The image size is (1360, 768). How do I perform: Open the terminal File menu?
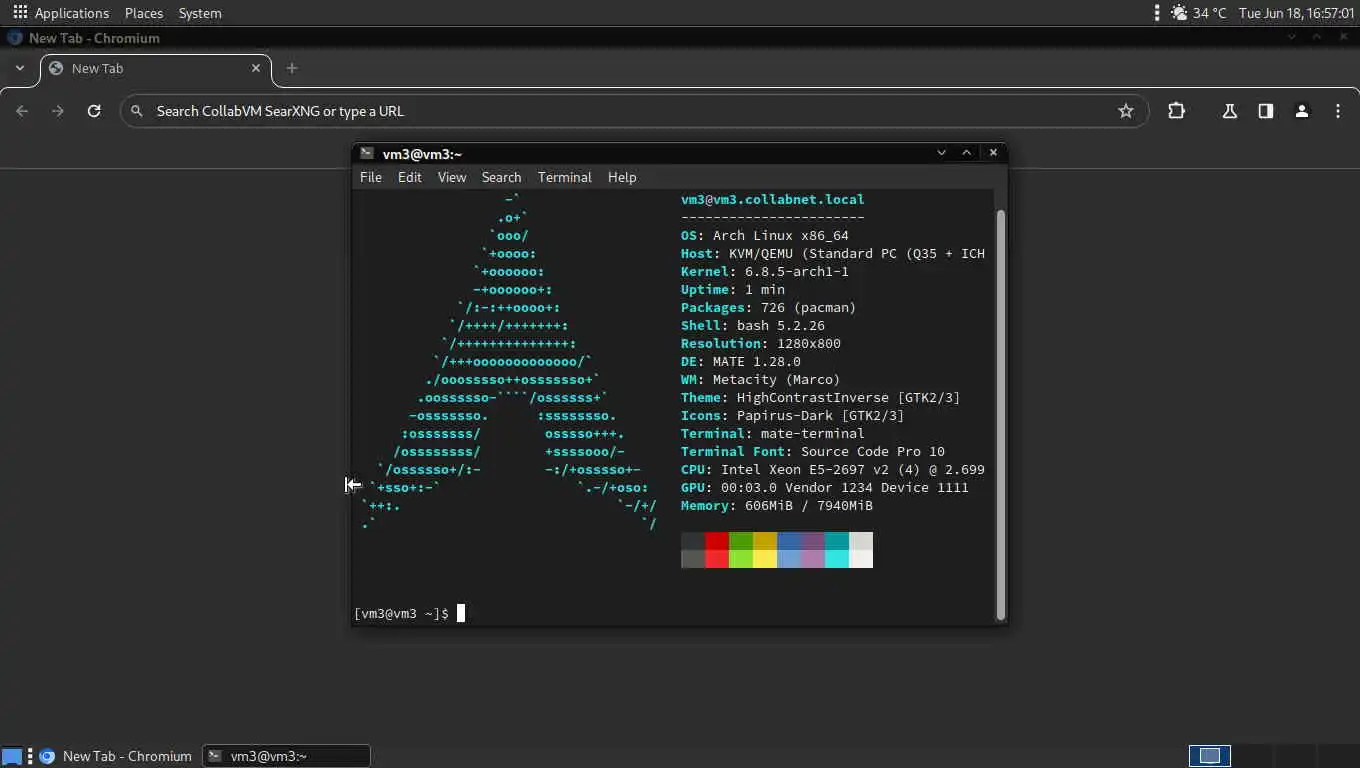click(371, 177)
